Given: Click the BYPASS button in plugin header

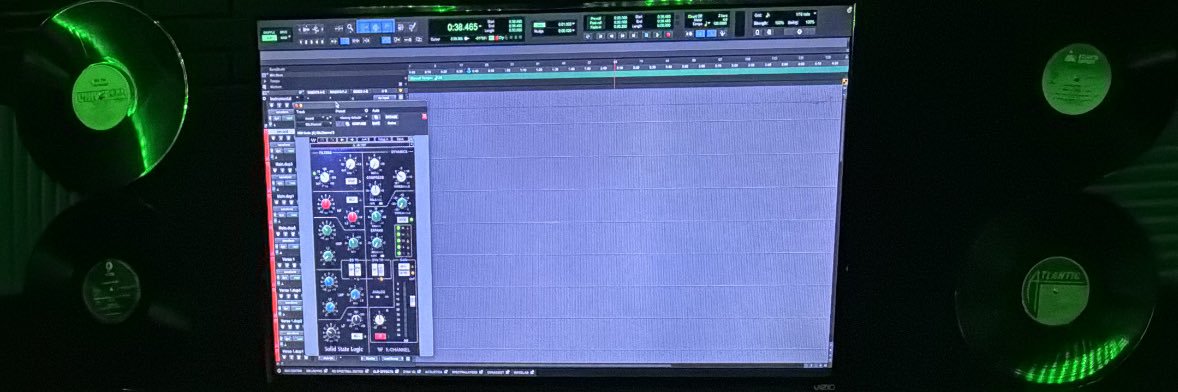Looking at the screenshot, I should (391, 116).
